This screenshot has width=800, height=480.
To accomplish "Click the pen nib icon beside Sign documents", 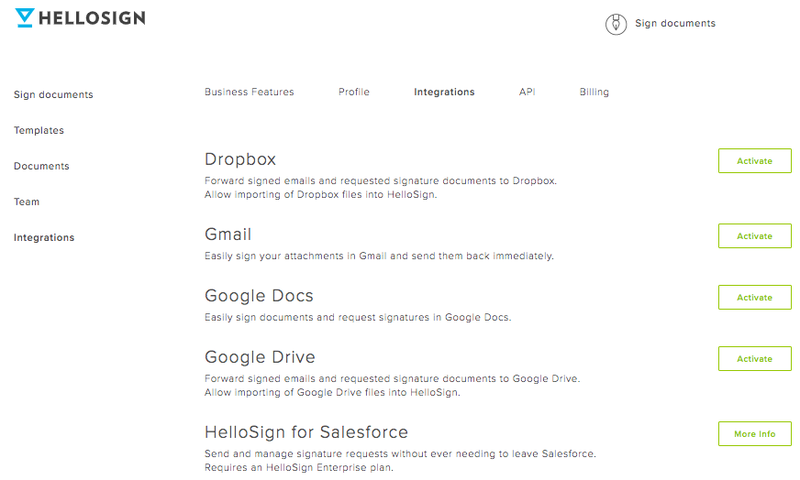I will tap(616, 24).
